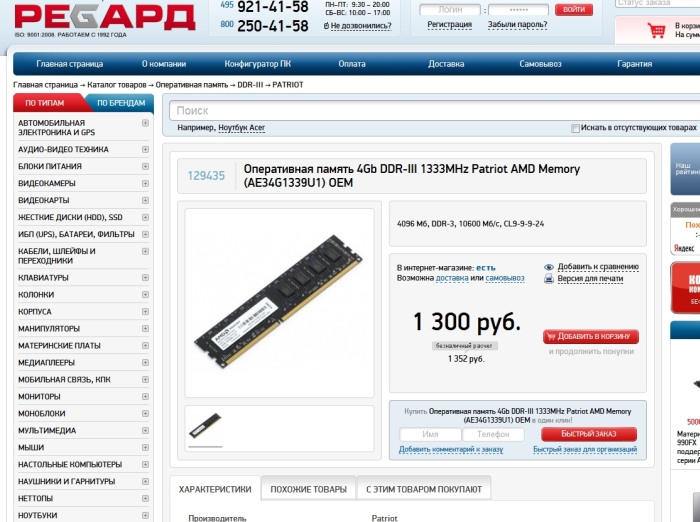Expand Колонки category plus icon

click(145, 294)
